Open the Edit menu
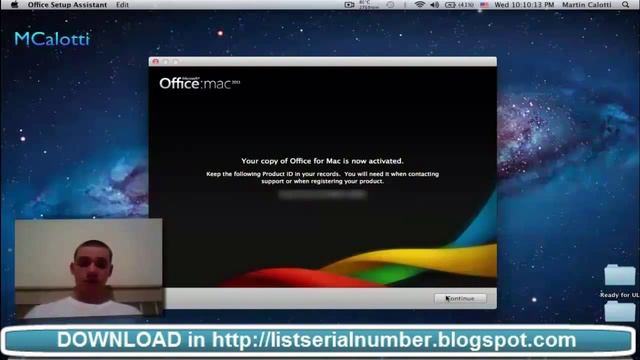The image size is (640, 360). tap(122, 5)
